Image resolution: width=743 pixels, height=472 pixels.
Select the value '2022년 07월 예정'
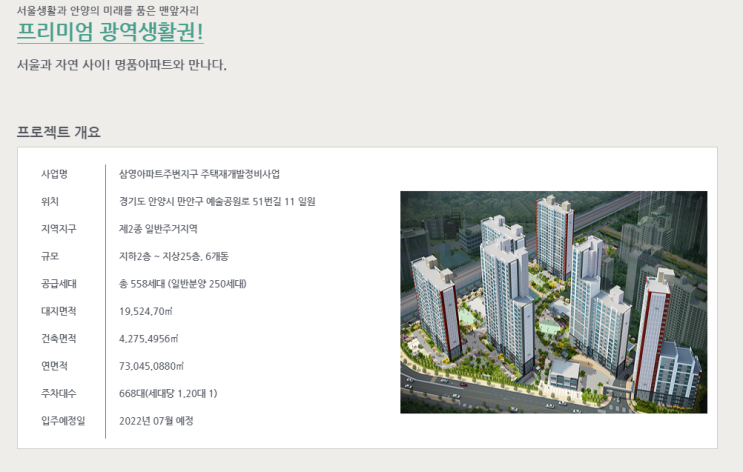pos(156,421)
